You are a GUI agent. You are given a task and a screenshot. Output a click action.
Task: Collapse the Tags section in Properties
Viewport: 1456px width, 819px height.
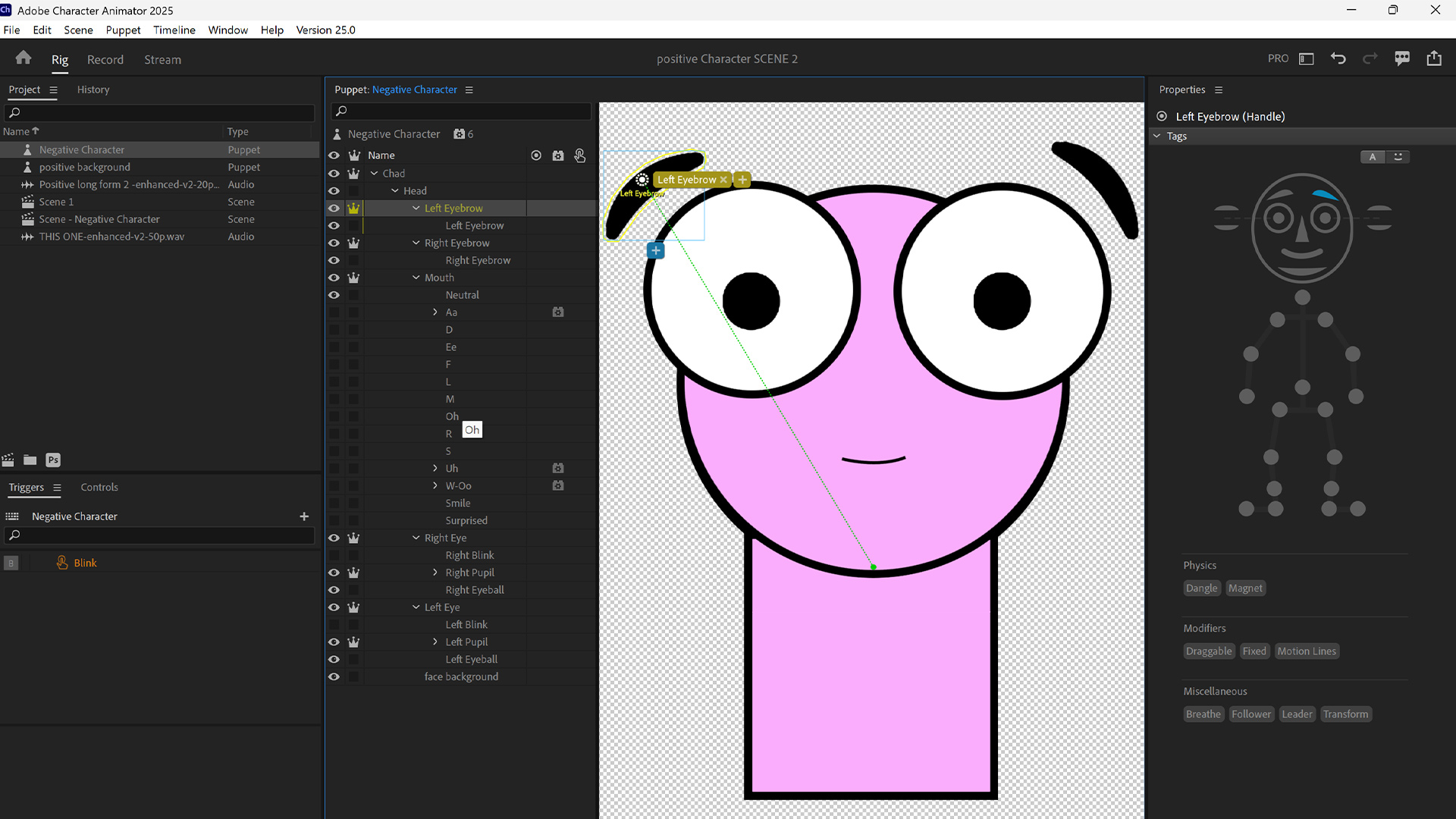tap(1157, 136)
